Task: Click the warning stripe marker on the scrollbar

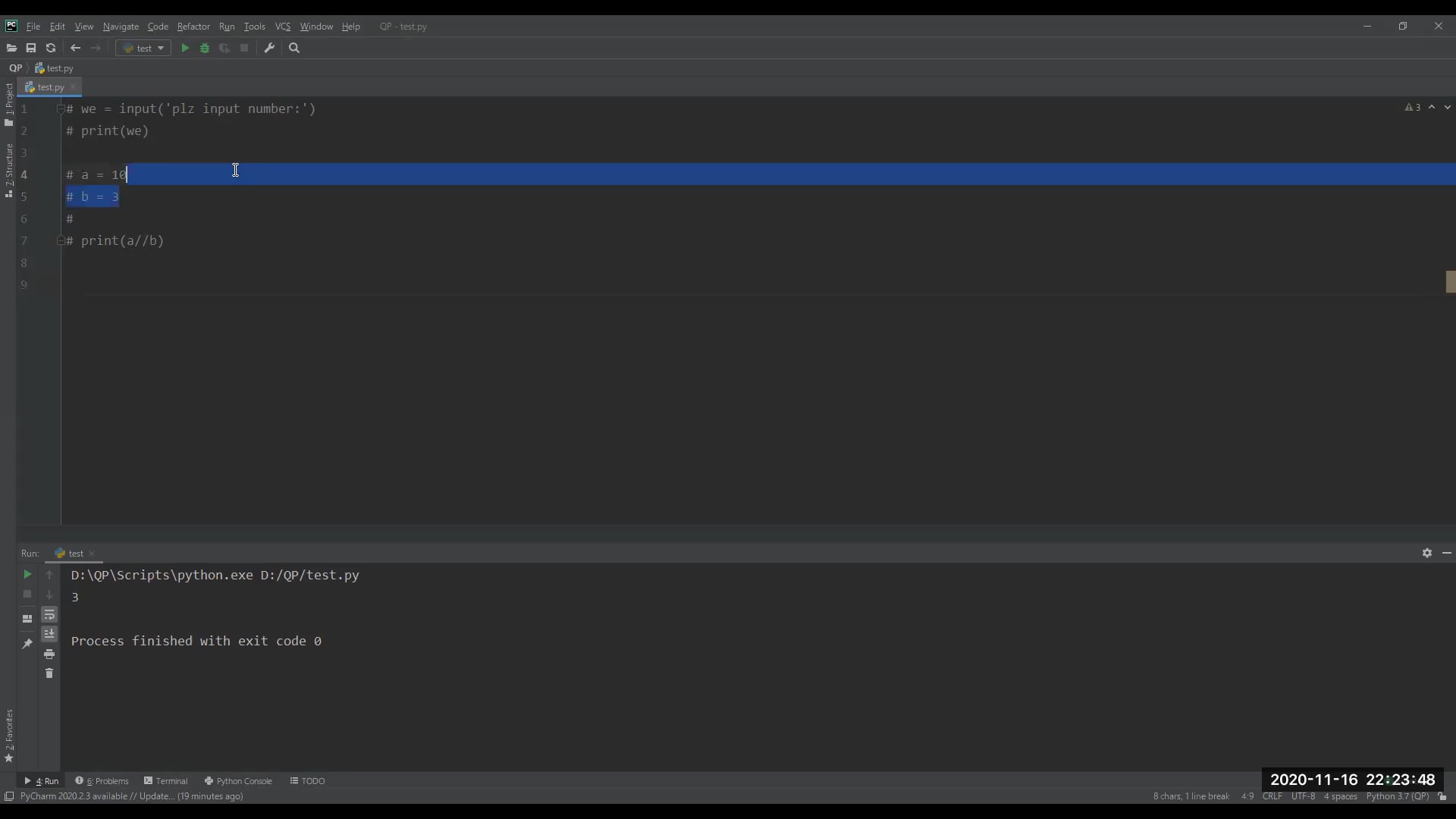Action: click(1450, 281)
